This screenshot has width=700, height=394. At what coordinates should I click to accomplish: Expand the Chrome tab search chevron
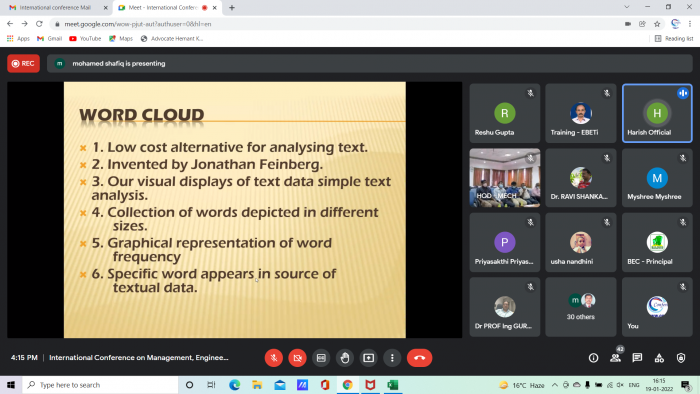627,7
